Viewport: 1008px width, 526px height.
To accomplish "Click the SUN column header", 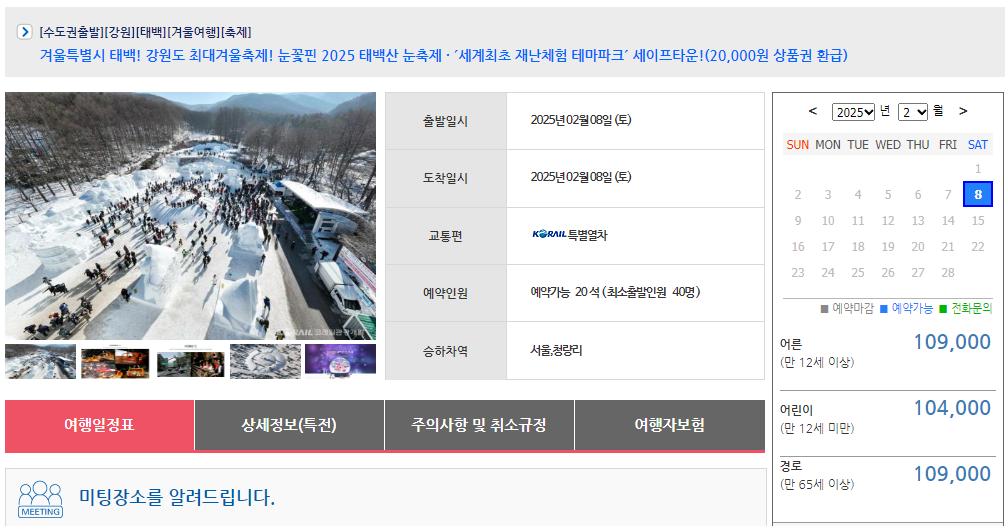I will pos(798,145).
